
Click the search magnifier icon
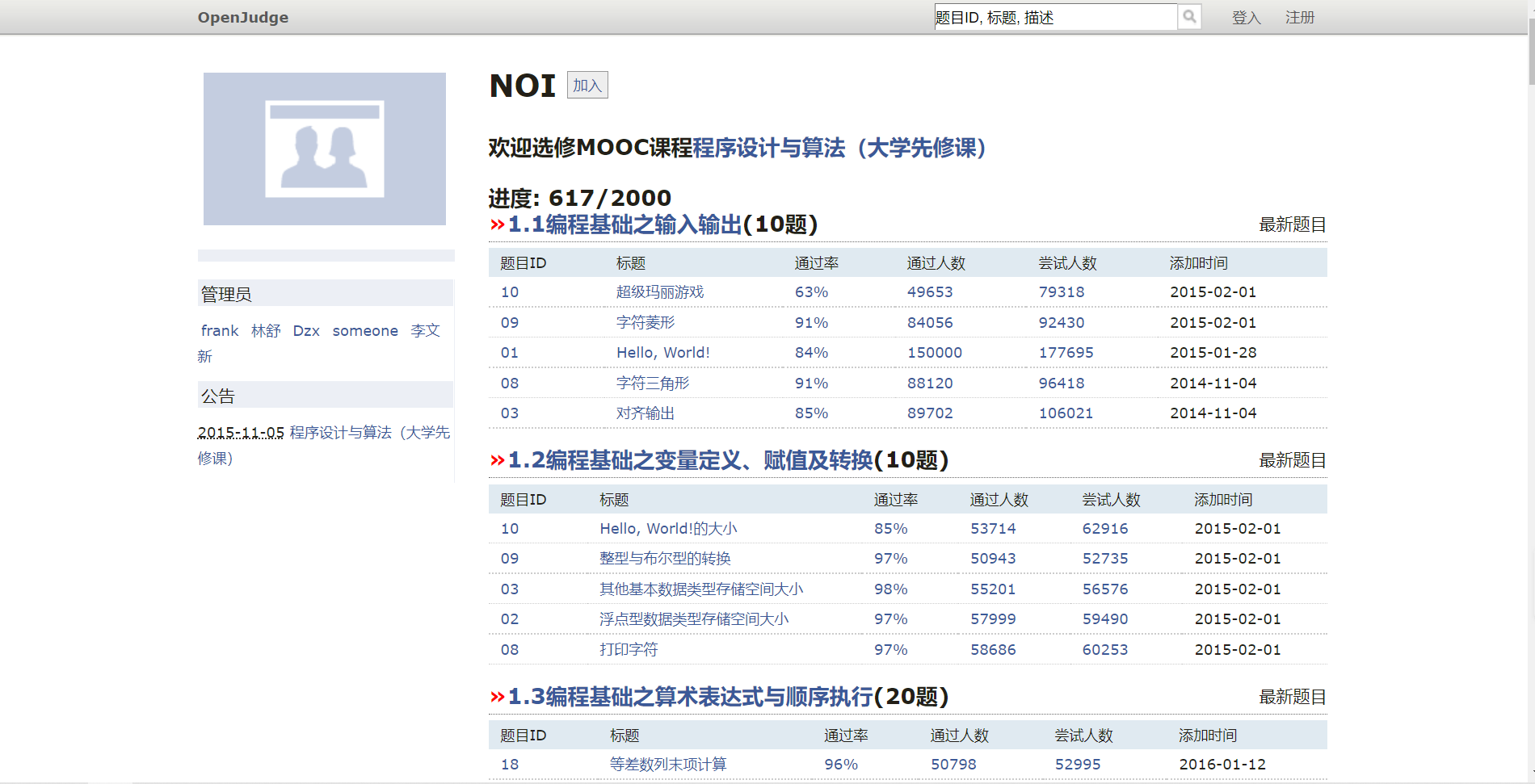pyautogui.click(x=1189, y=16)
